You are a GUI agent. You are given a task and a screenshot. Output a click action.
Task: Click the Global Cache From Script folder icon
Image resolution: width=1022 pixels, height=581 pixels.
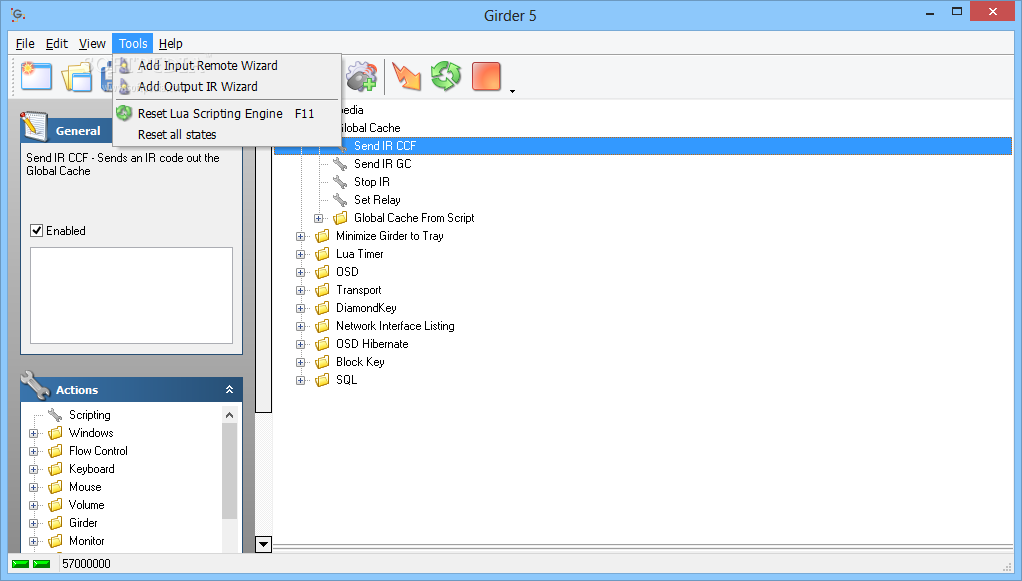point(340,218)
